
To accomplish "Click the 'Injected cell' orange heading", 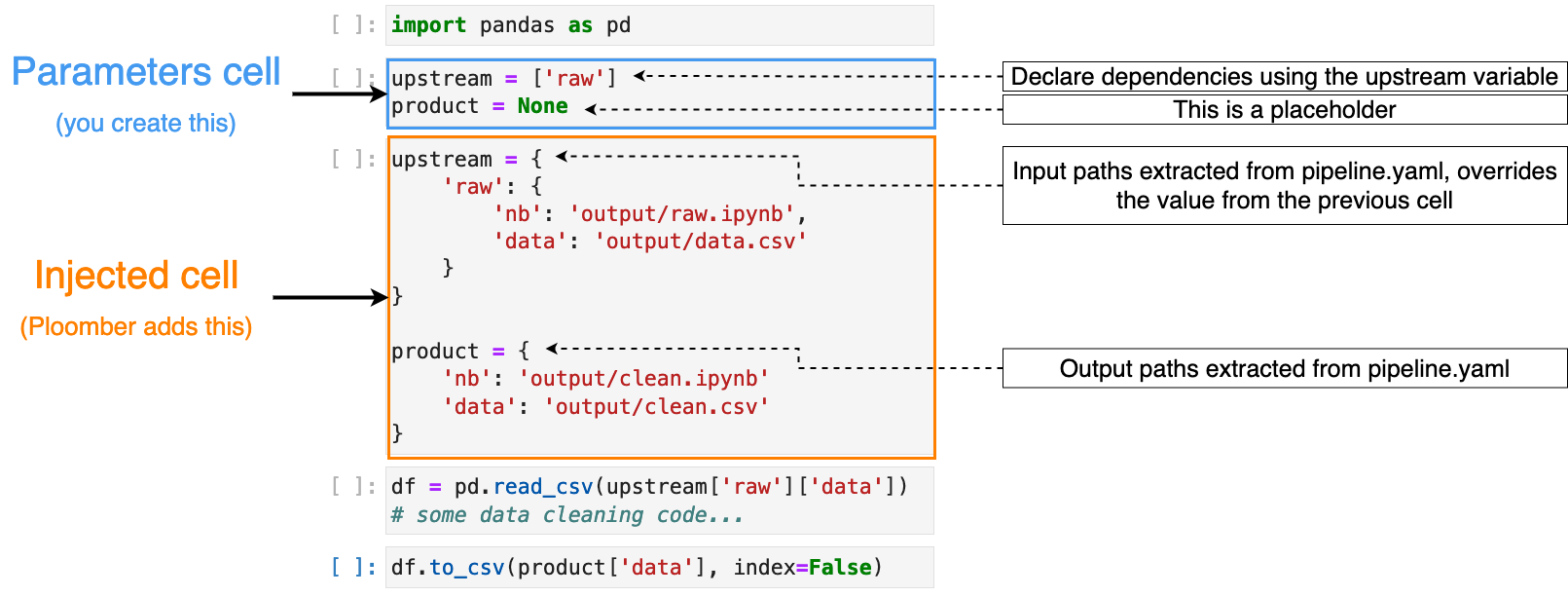I will (136, 276).
